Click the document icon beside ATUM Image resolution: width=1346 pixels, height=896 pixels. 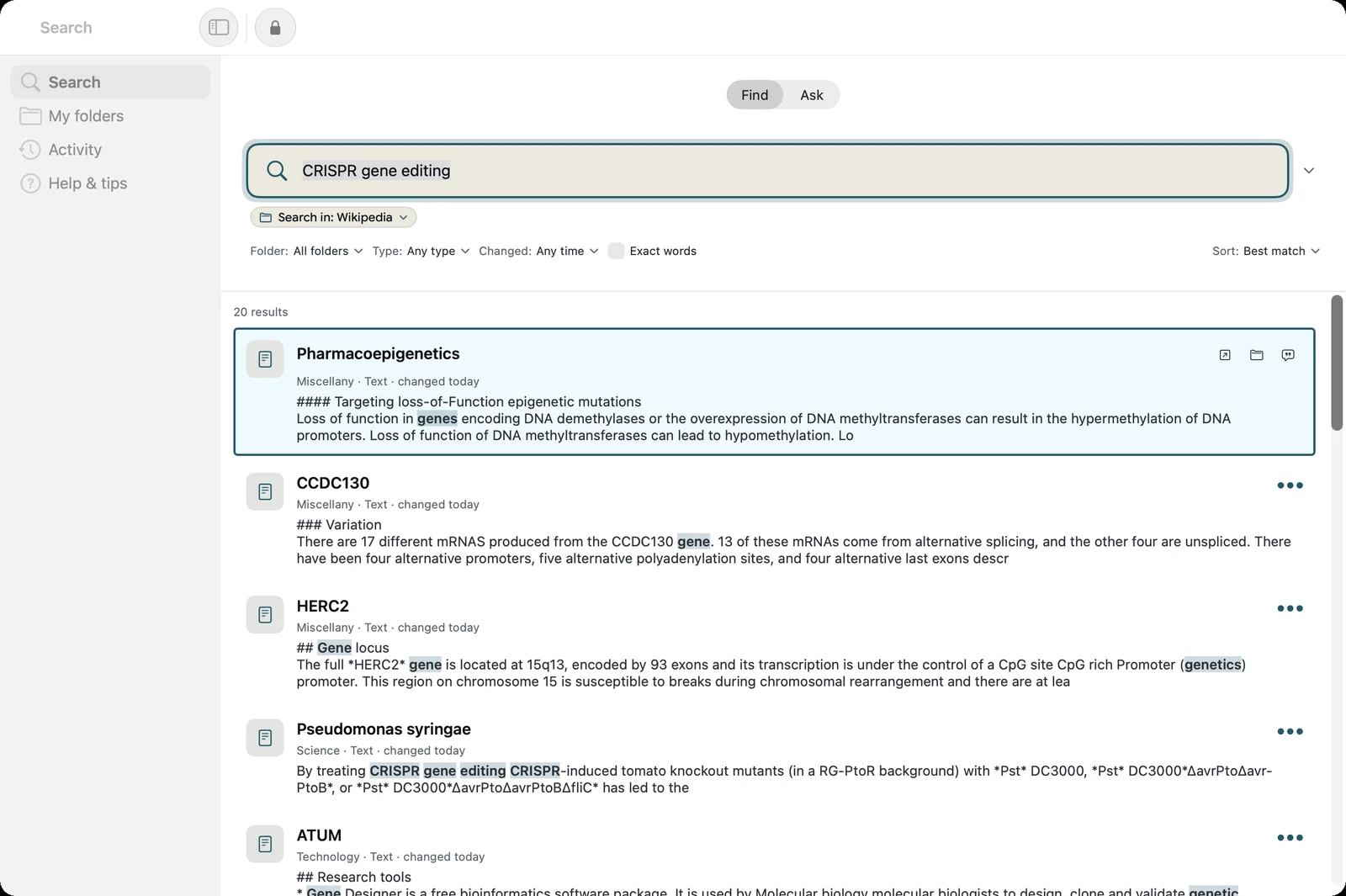[x=265, y=844]
